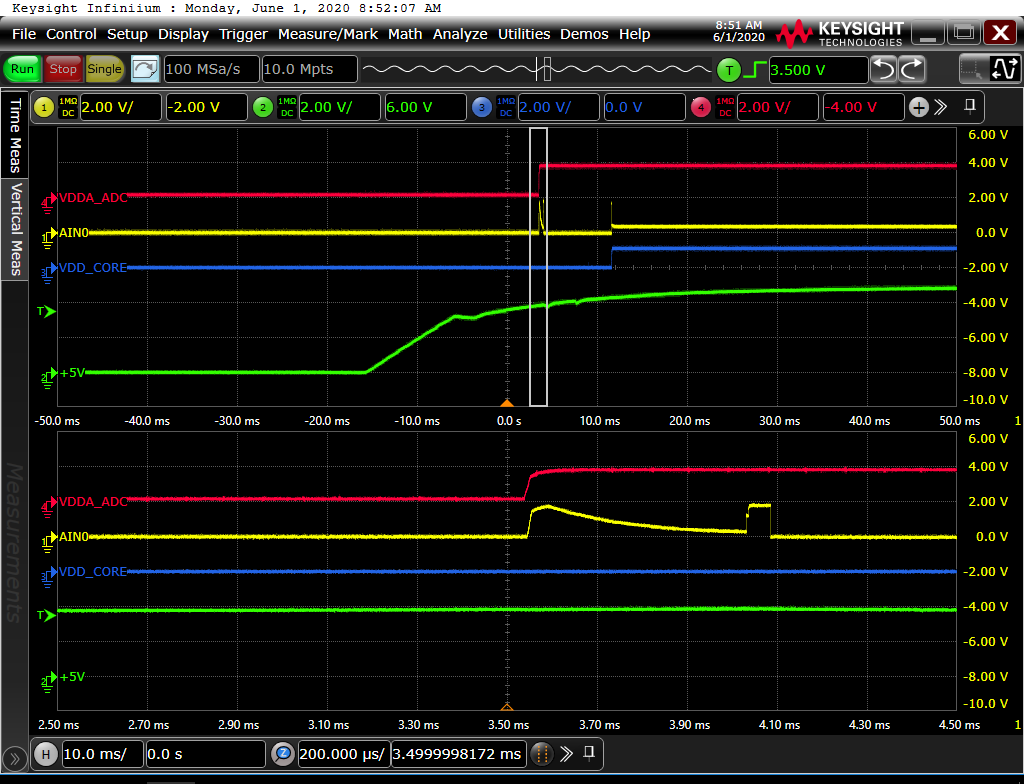This screenshot has width=1034, height=784.
Task: Open the Measurements side tab
Action: pyautogui.click(x=15, y=543)
